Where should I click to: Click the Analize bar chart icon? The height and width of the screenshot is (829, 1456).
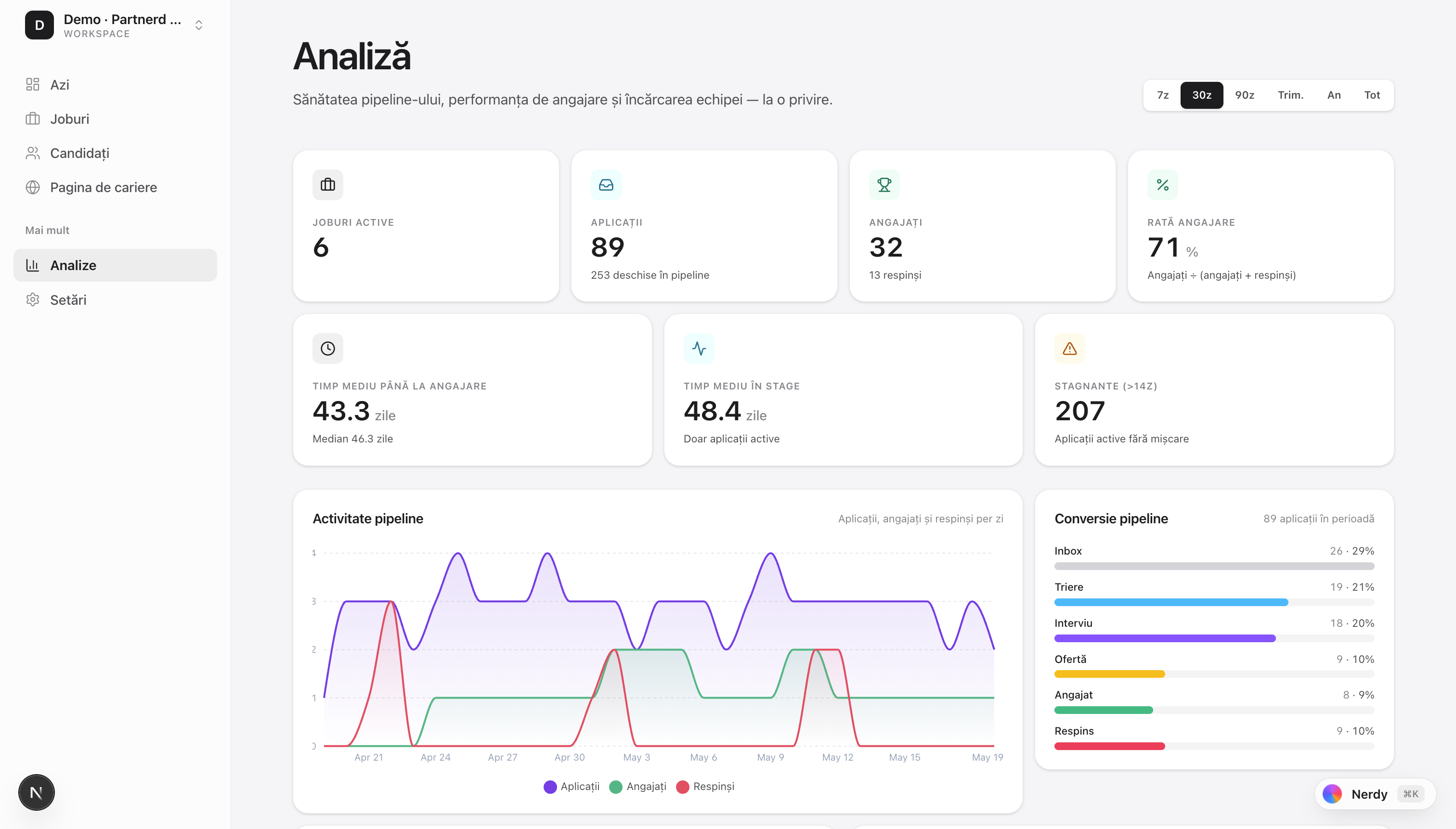pyautogui.click(x=32, y=265)
